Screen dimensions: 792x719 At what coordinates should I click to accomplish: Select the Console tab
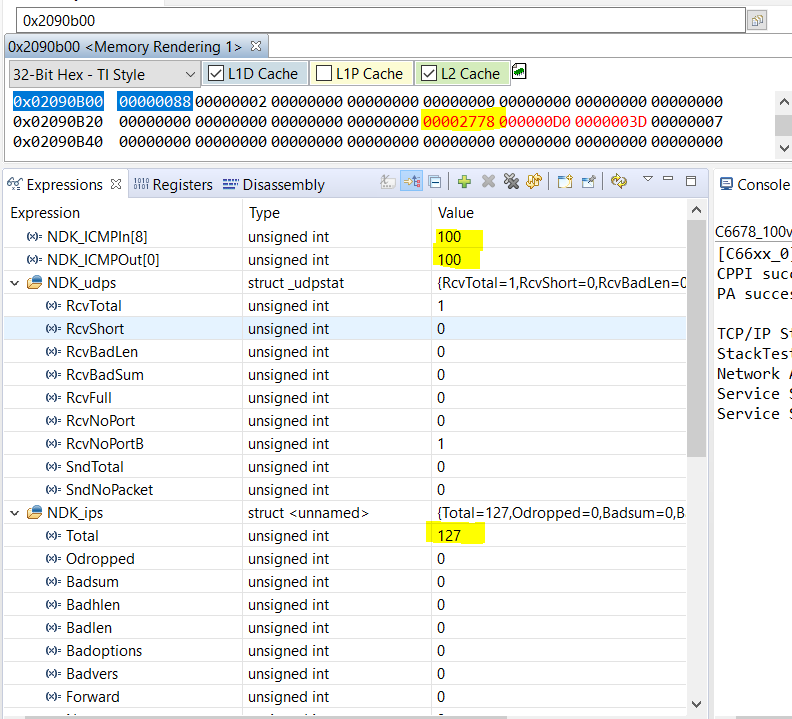[754, 185]
